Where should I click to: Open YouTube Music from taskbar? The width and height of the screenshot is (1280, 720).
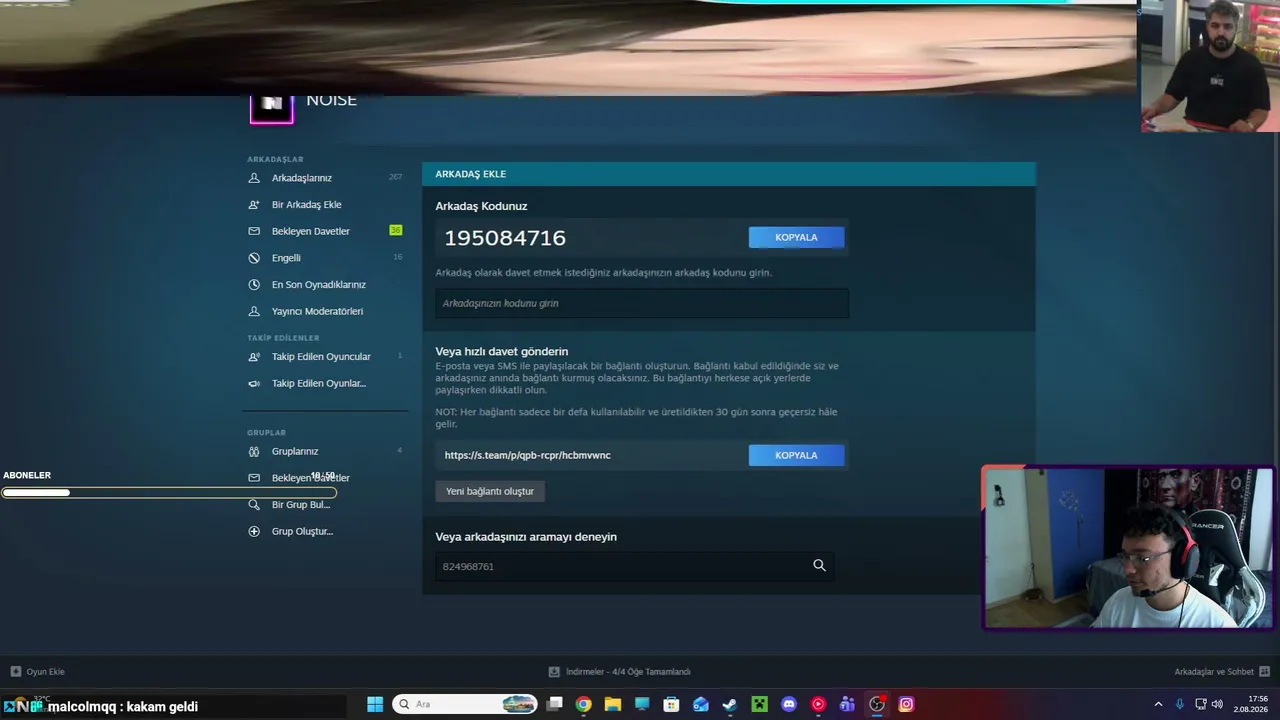pyautogui.click(x=818, y=704)
